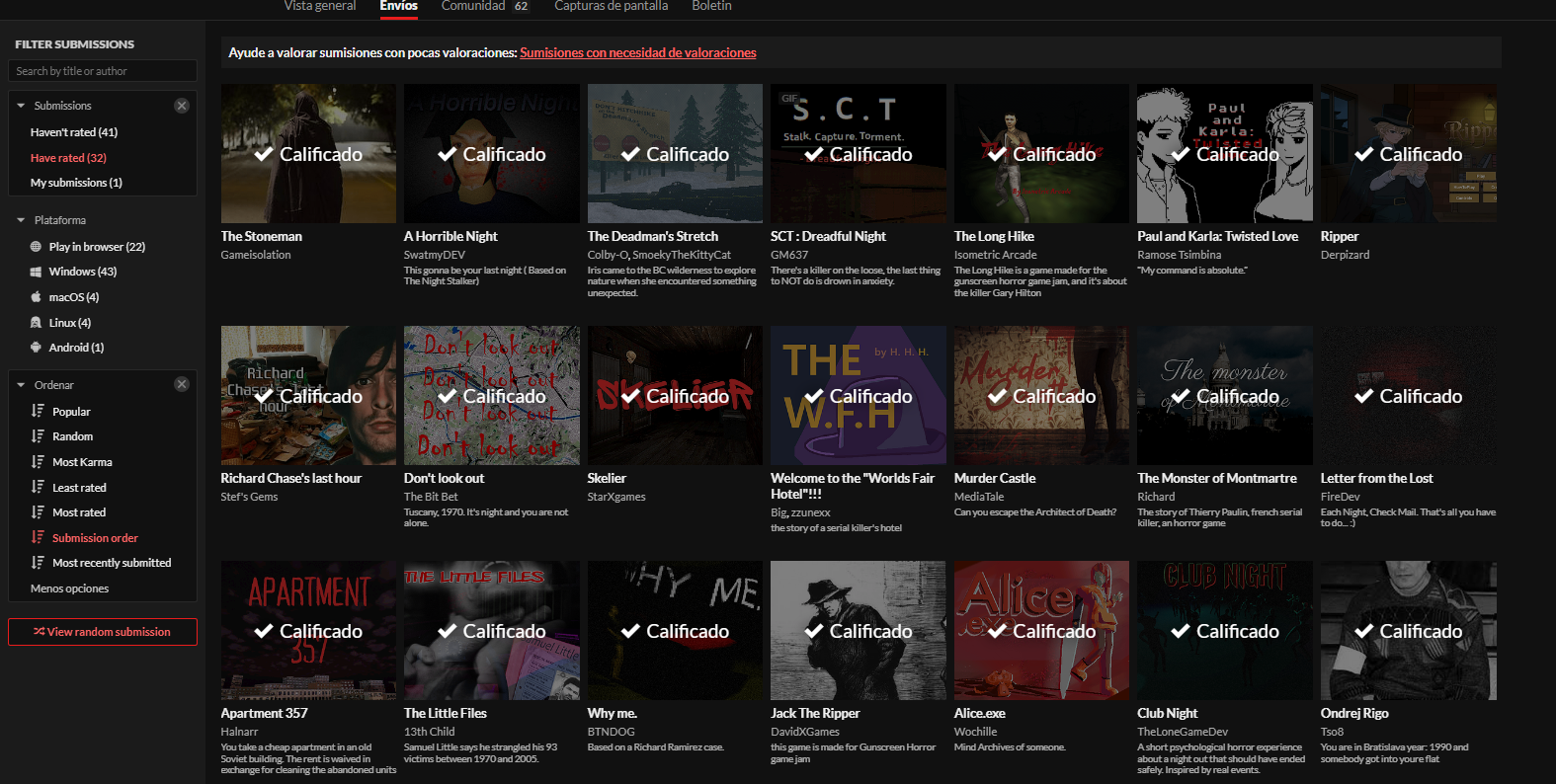1556x784 pixels.
Task: Open author Derpizard's page
Action: tap(1346, 255)
